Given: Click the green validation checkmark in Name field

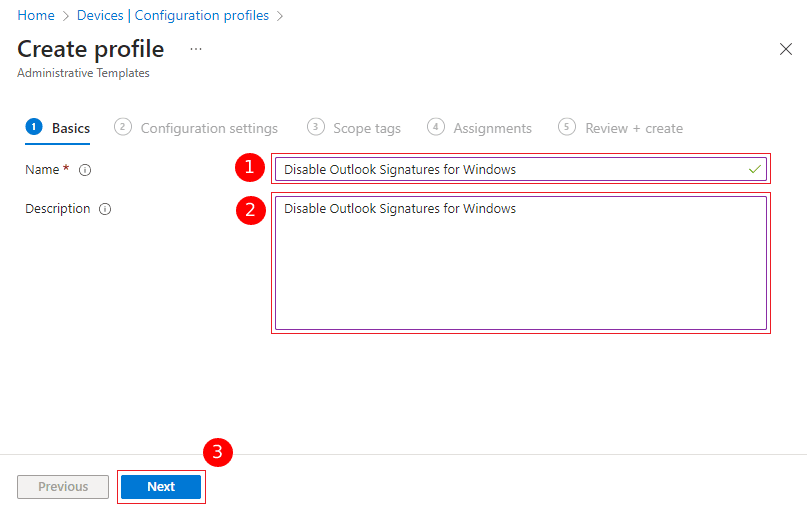Looking at the screenshot, I should pos(755,170).
